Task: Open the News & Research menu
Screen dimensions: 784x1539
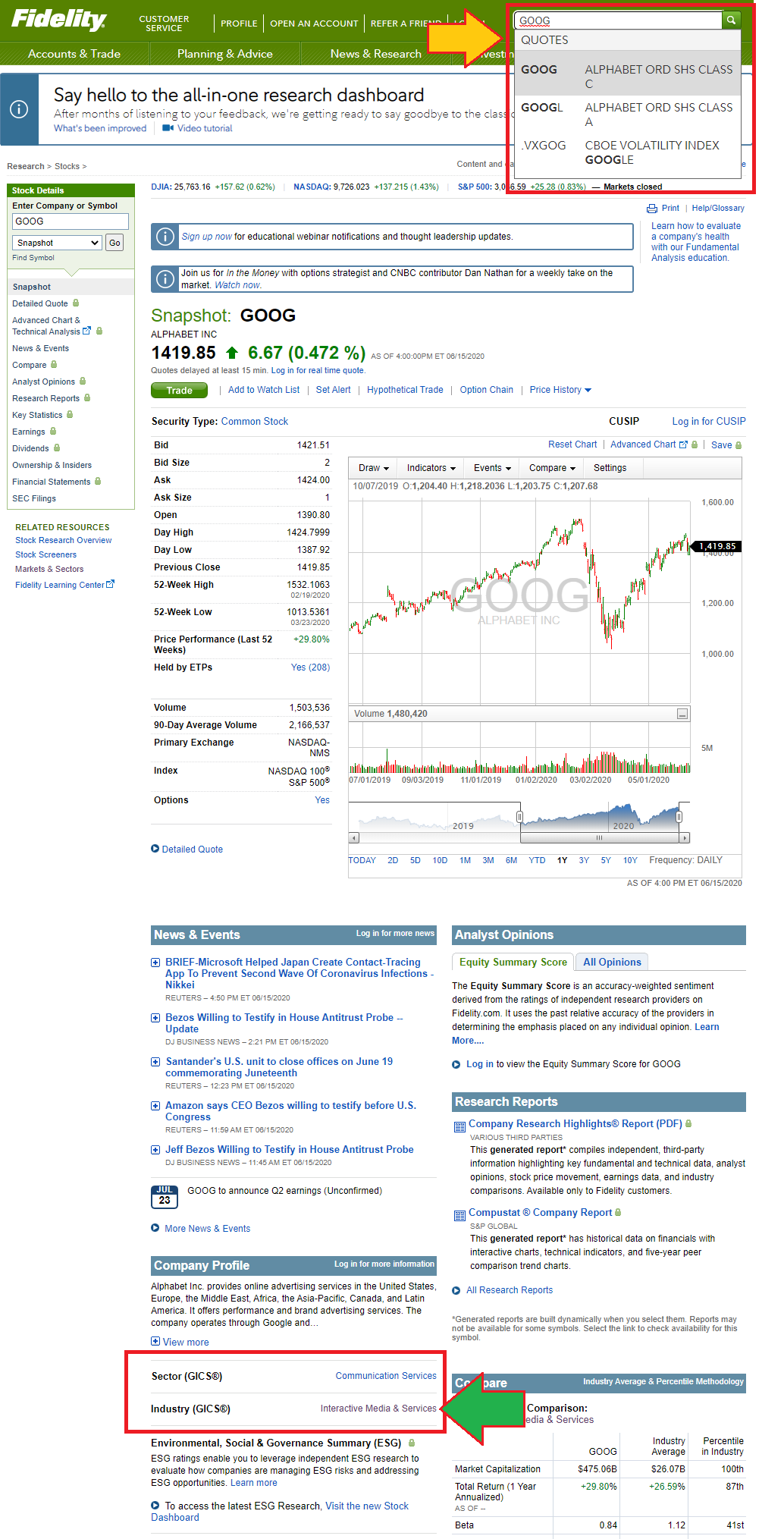Action: pyautogui.click(x=375, y=54)
